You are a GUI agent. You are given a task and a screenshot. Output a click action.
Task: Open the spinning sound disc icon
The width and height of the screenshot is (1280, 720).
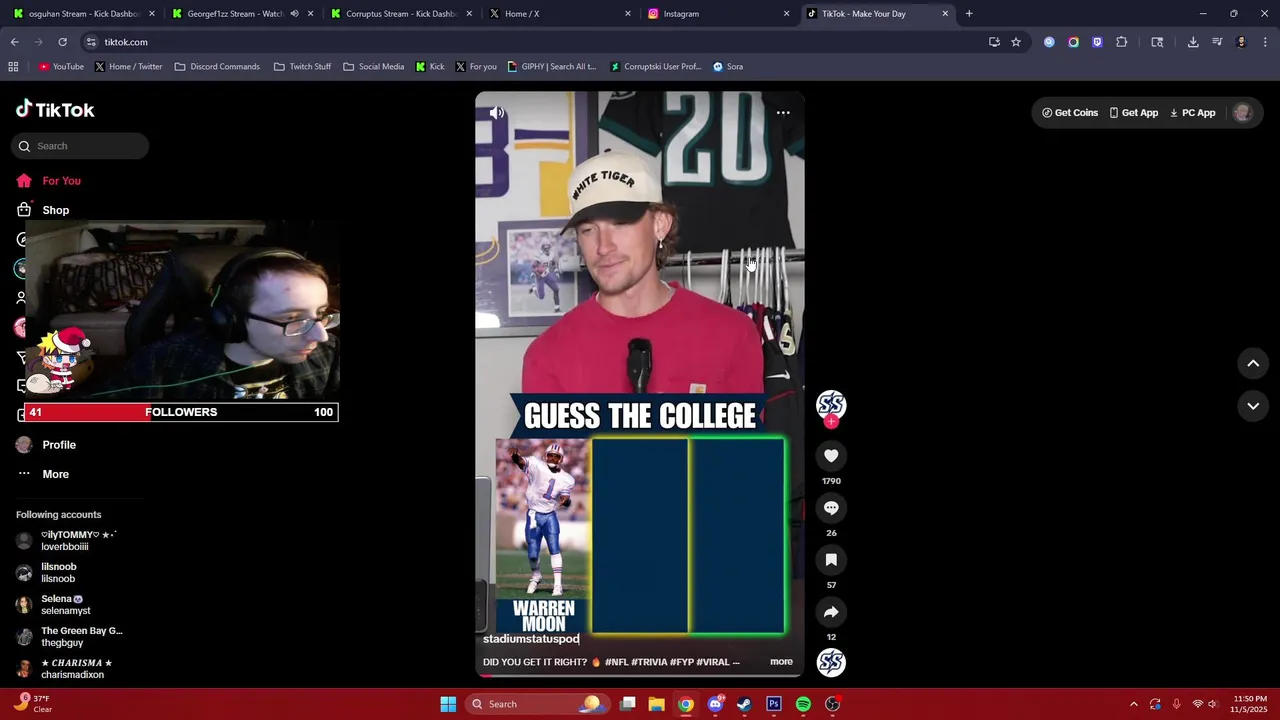pos(831,662)
